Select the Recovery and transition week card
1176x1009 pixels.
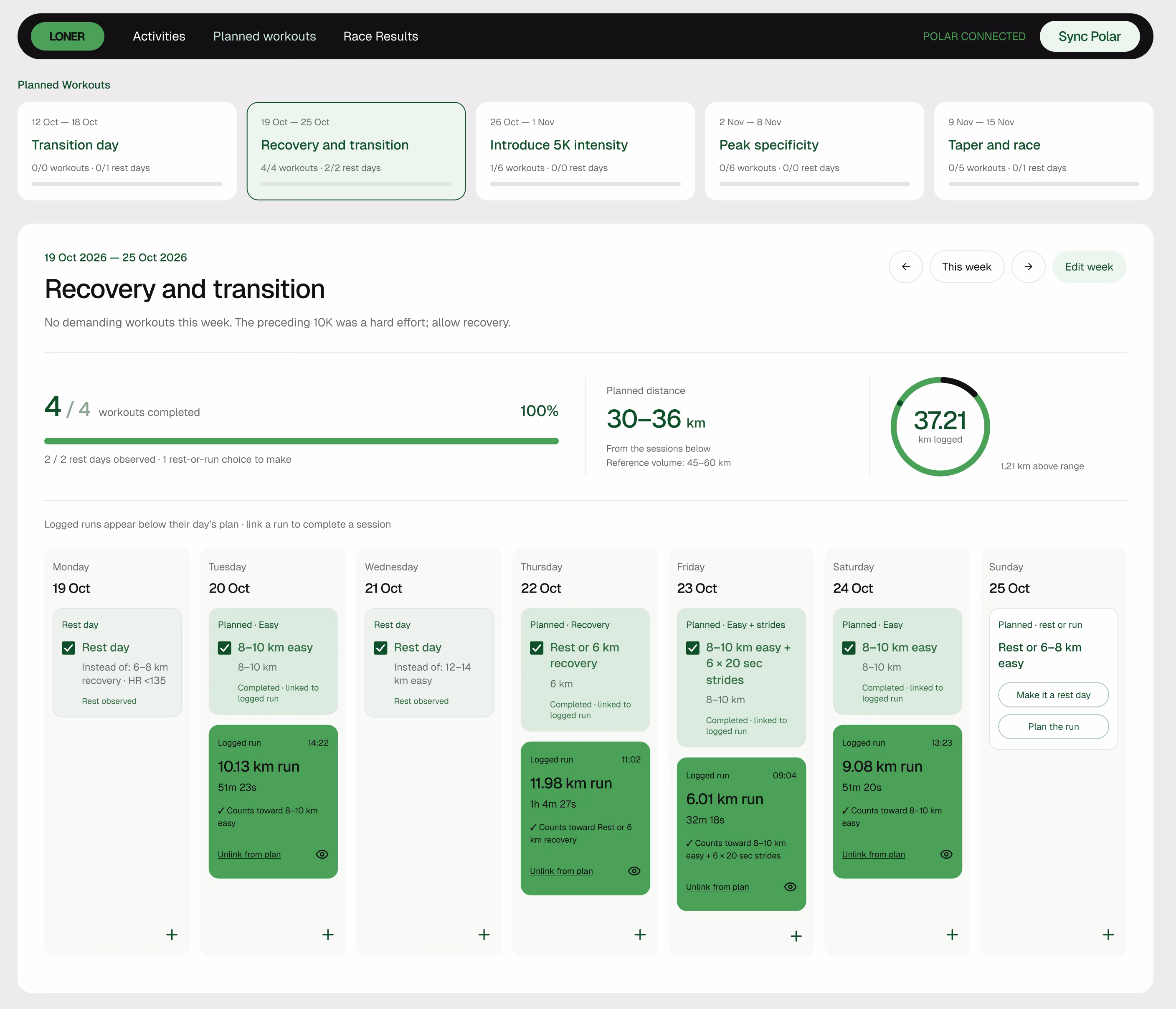[x=356, y=151]
